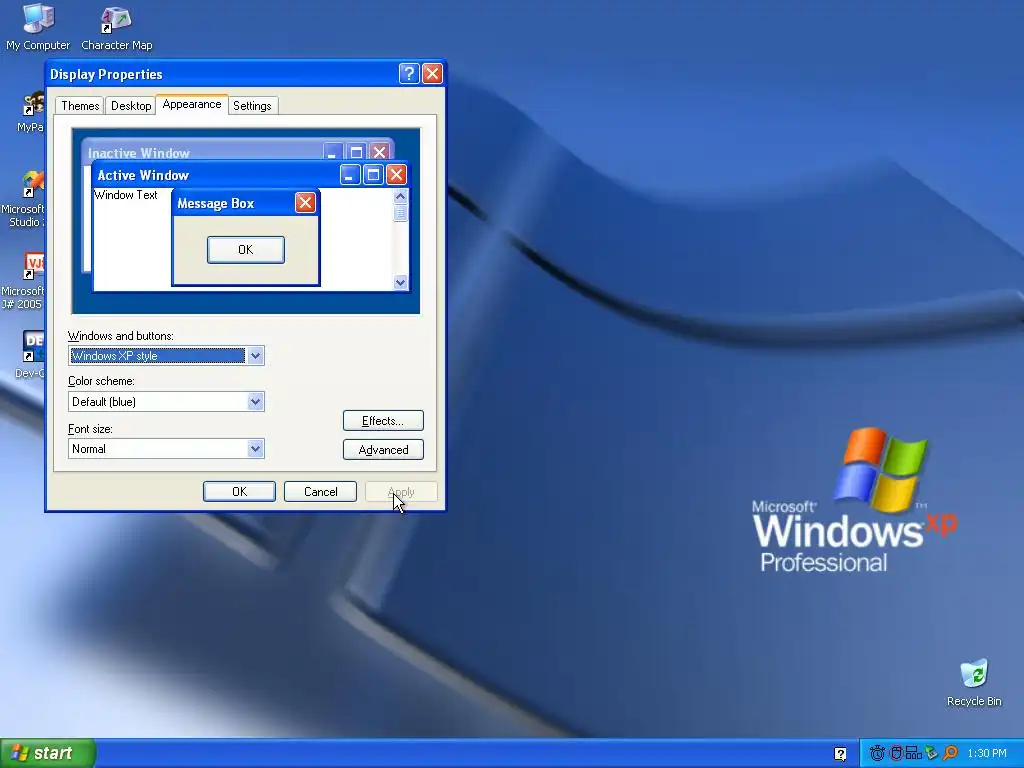Click the Active Window preview maximize icon
This screenshot has width=1024, height=768.
coord(373,174)
